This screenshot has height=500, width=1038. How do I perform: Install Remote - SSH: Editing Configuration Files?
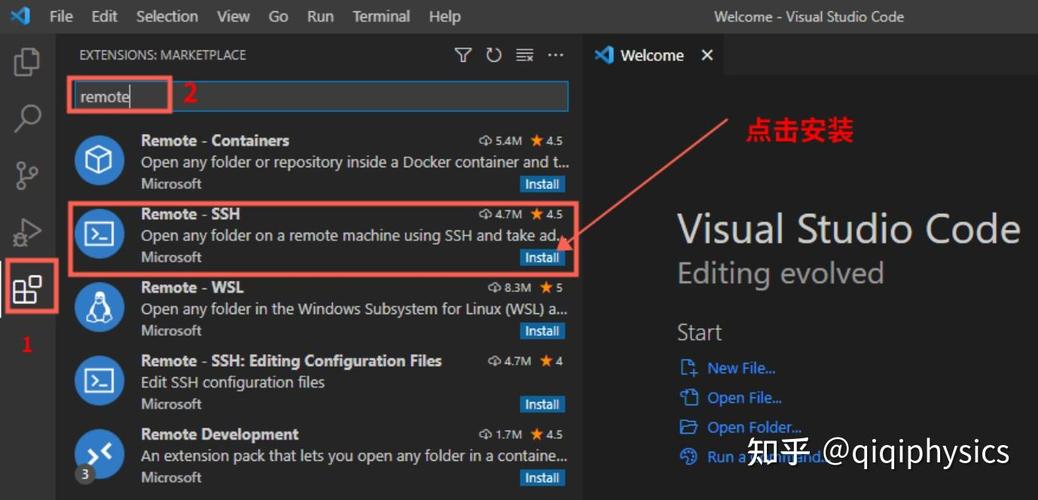tap(542, 405)
